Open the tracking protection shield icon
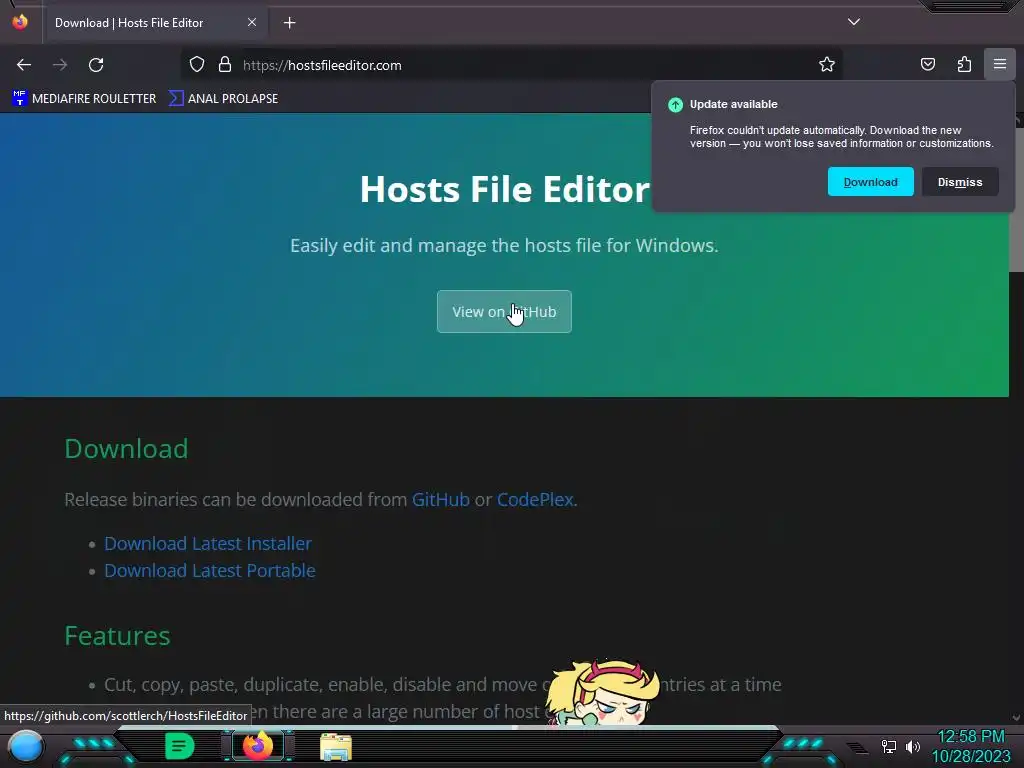Screen dimensions: 1024x768 pos(197,65)
